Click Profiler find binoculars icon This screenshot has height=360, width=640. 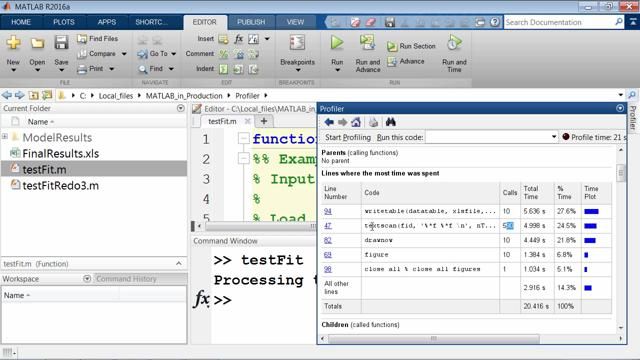pos(391,122)
